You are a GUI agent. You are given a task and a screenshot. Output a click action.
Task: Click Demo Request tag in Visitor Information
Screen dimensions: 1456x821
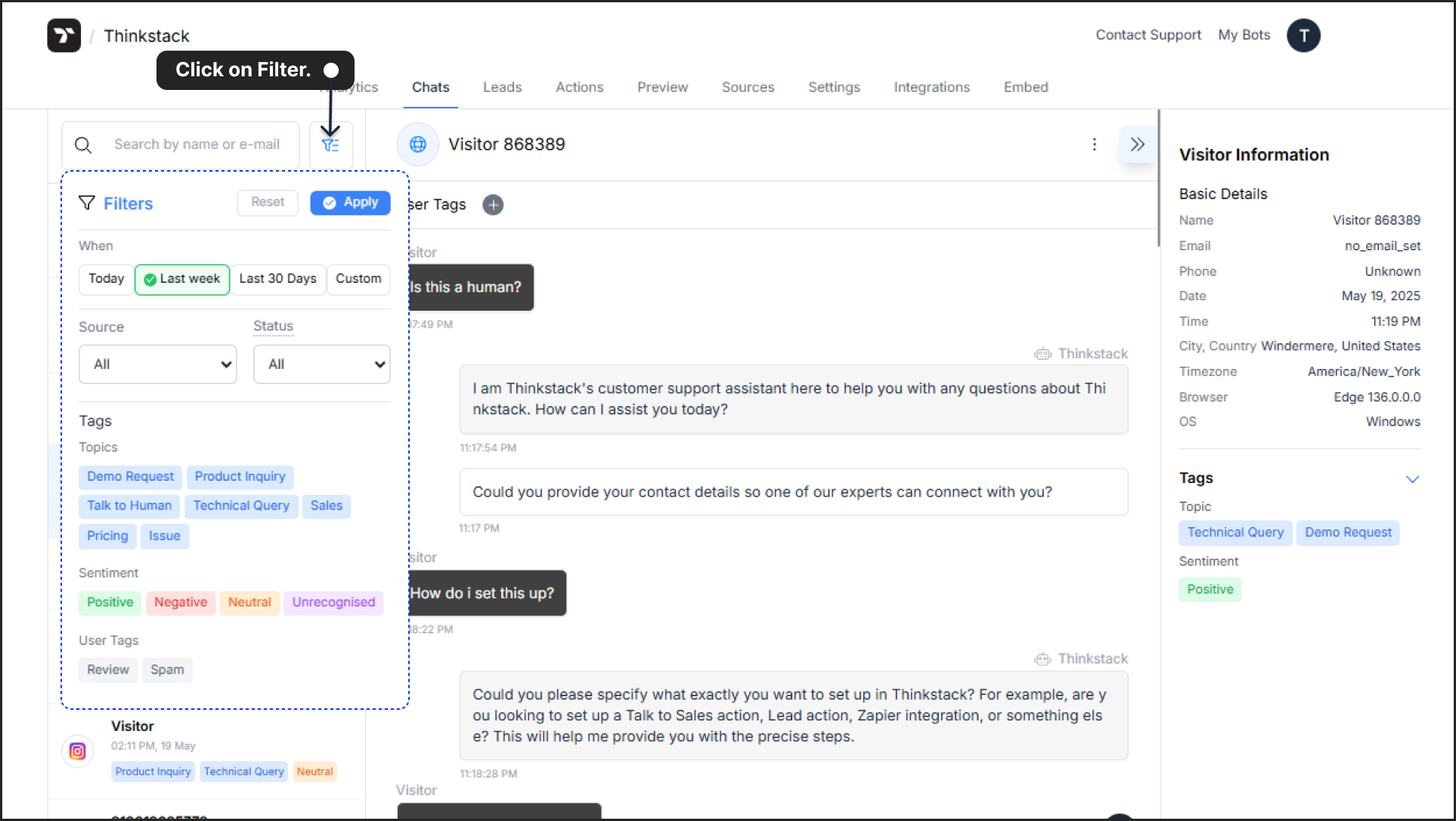pos(1348,533)
